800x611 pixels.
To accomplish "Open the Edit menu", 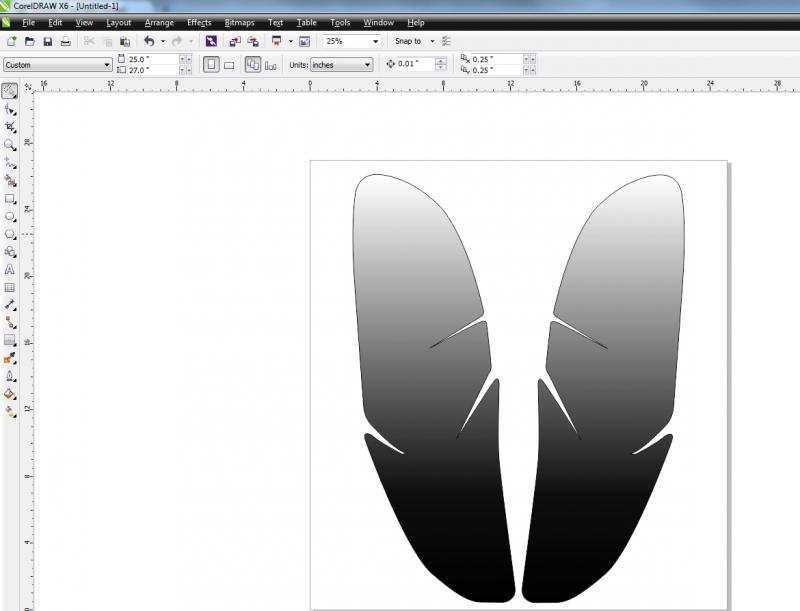I will (x=55, y=22).
